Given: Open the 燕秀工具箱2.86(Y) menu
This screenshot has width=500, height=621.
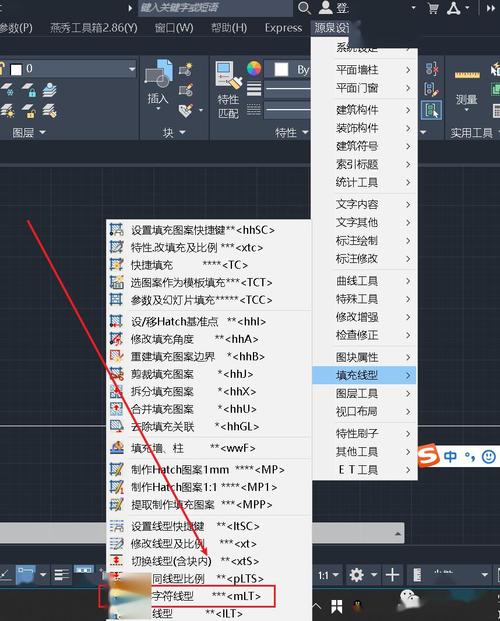Looking at the screenshot, I should tap(94, 28).
